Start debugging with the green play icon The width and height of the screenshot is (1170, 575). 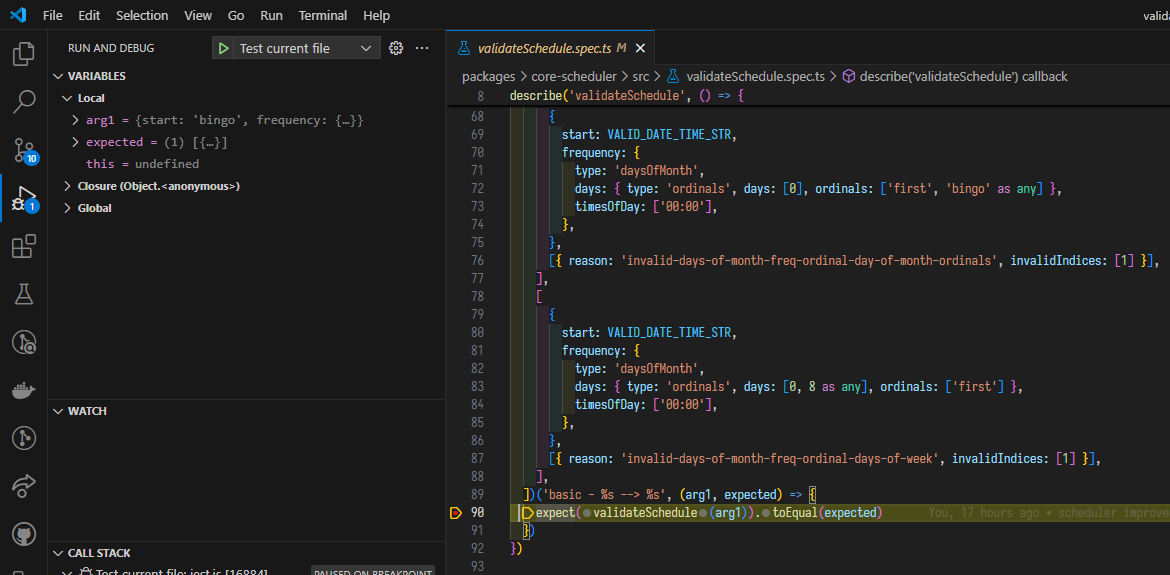[x=223, y=48]
